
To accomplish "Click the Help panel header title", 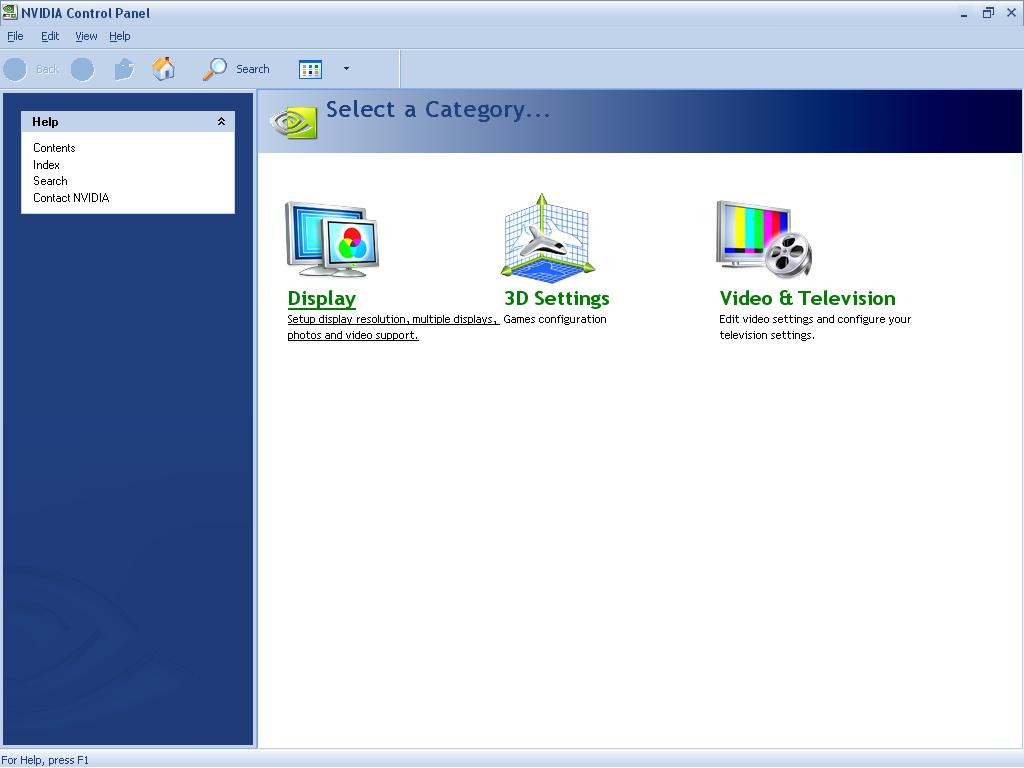I will pyautogui.click(x=45, y=122).
